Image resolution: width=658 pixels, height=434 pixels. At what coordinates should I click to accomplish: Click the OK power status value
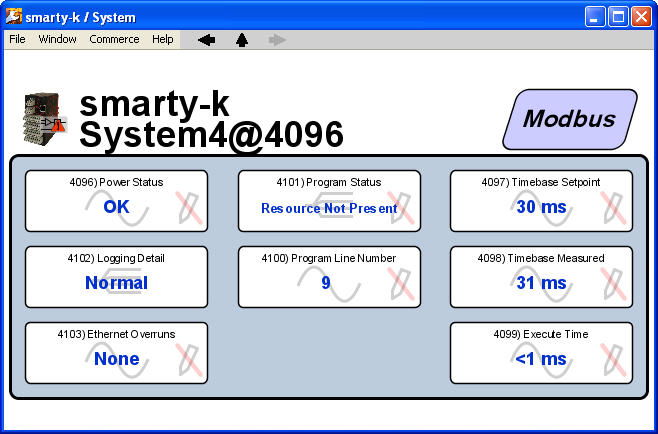click(x=116, y=207)
